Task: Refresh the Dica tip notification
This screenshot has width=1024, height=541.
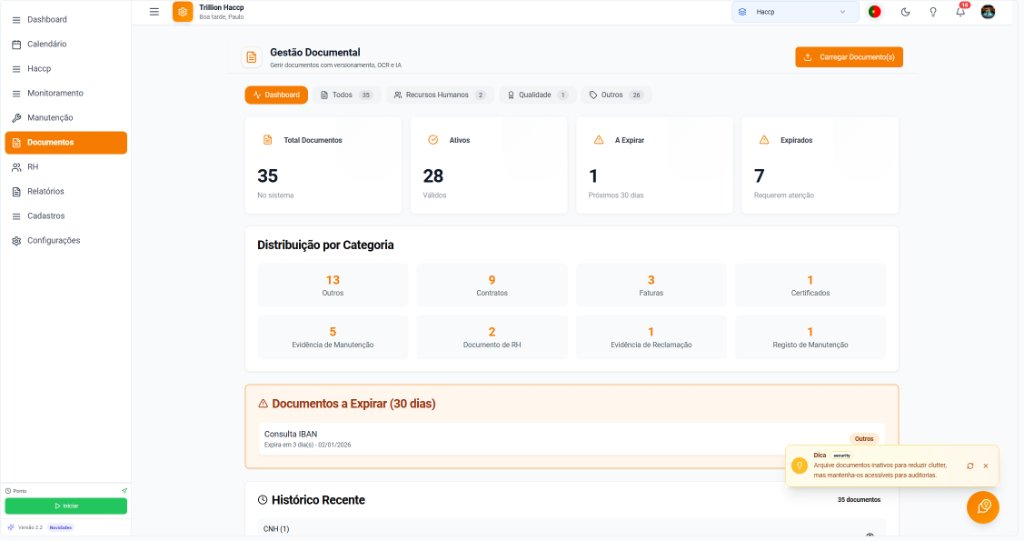Action: point(970,466)
